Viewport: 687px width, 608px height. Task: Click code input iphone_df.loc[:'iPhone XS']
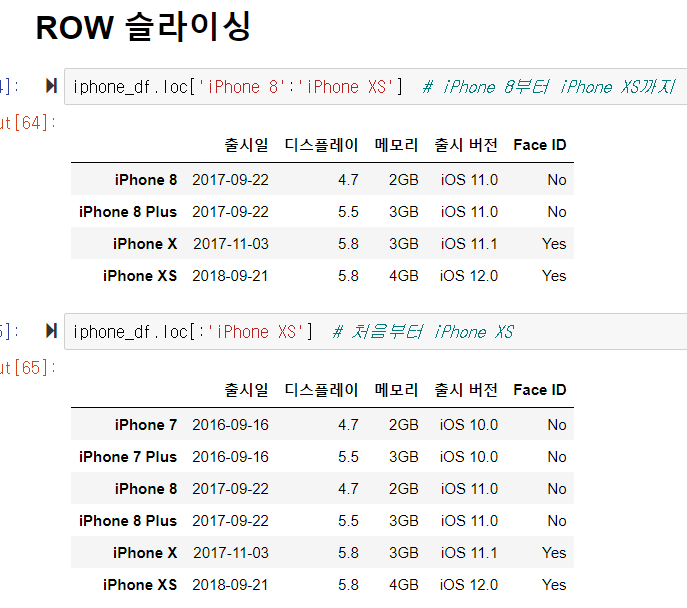(375, 331)
